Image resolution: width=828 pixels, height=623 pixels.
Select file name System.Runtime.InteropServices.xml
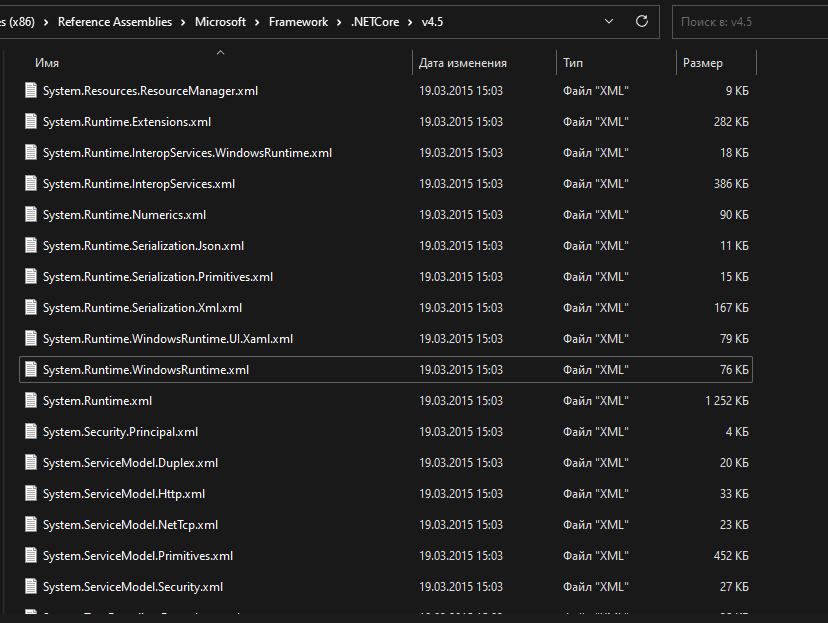pos(139,184)
